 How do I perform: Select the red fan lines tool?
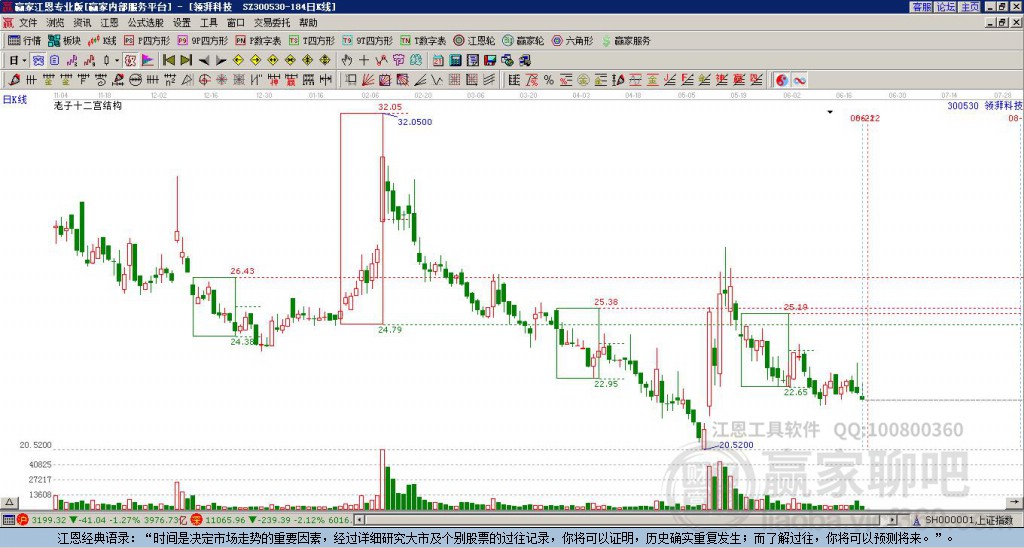pyautogui.click(x=368, y=80)
